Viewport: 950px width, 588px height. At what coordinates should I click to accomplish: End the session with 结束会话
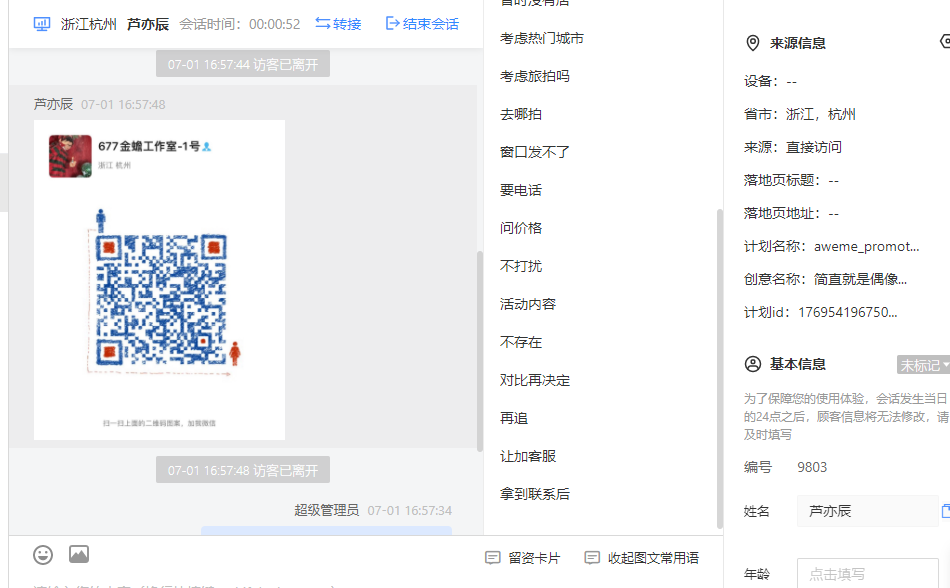pyautogui.click(x=422, y=24)
